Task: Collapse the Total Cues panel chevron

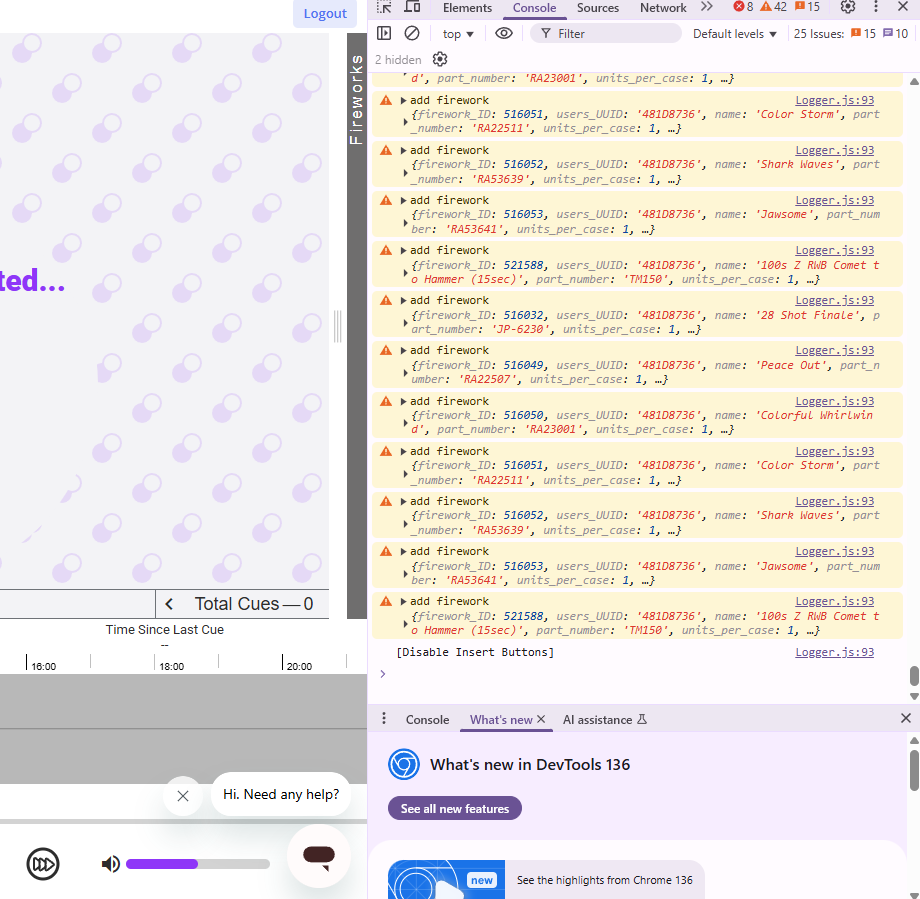Action: [168, 603]
